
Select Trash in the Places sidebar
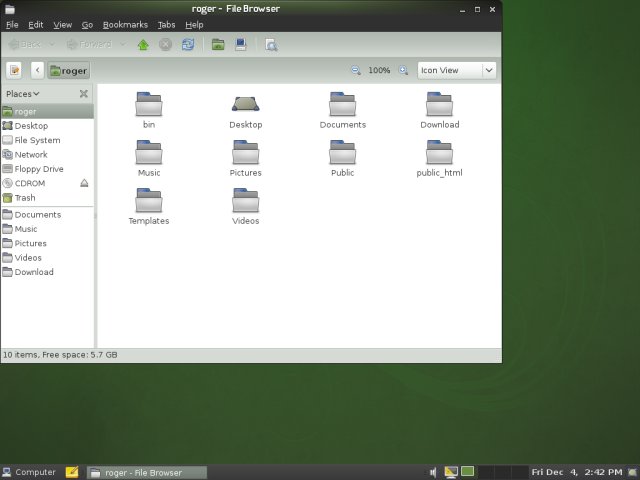point(24,198)
